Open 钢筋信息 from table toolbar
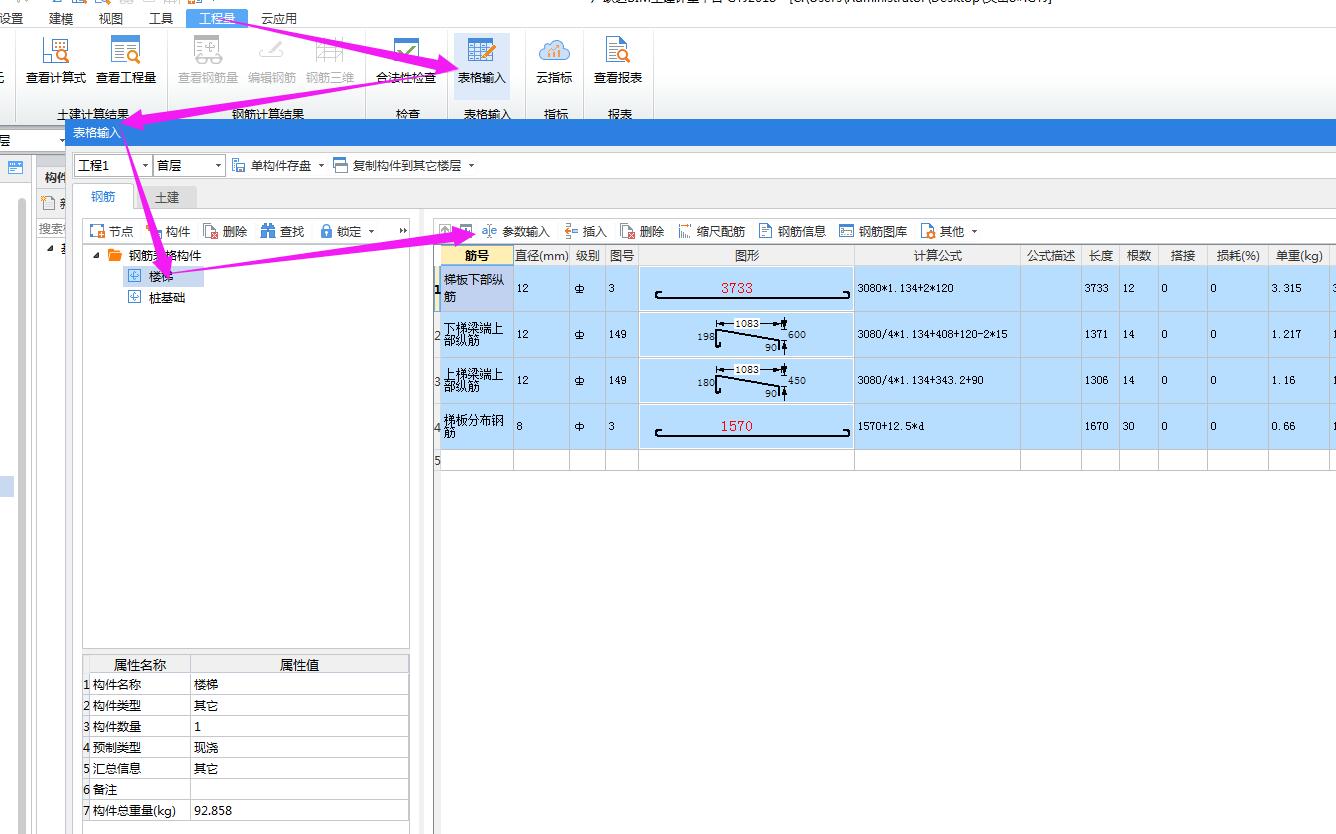 pos(793,231)
